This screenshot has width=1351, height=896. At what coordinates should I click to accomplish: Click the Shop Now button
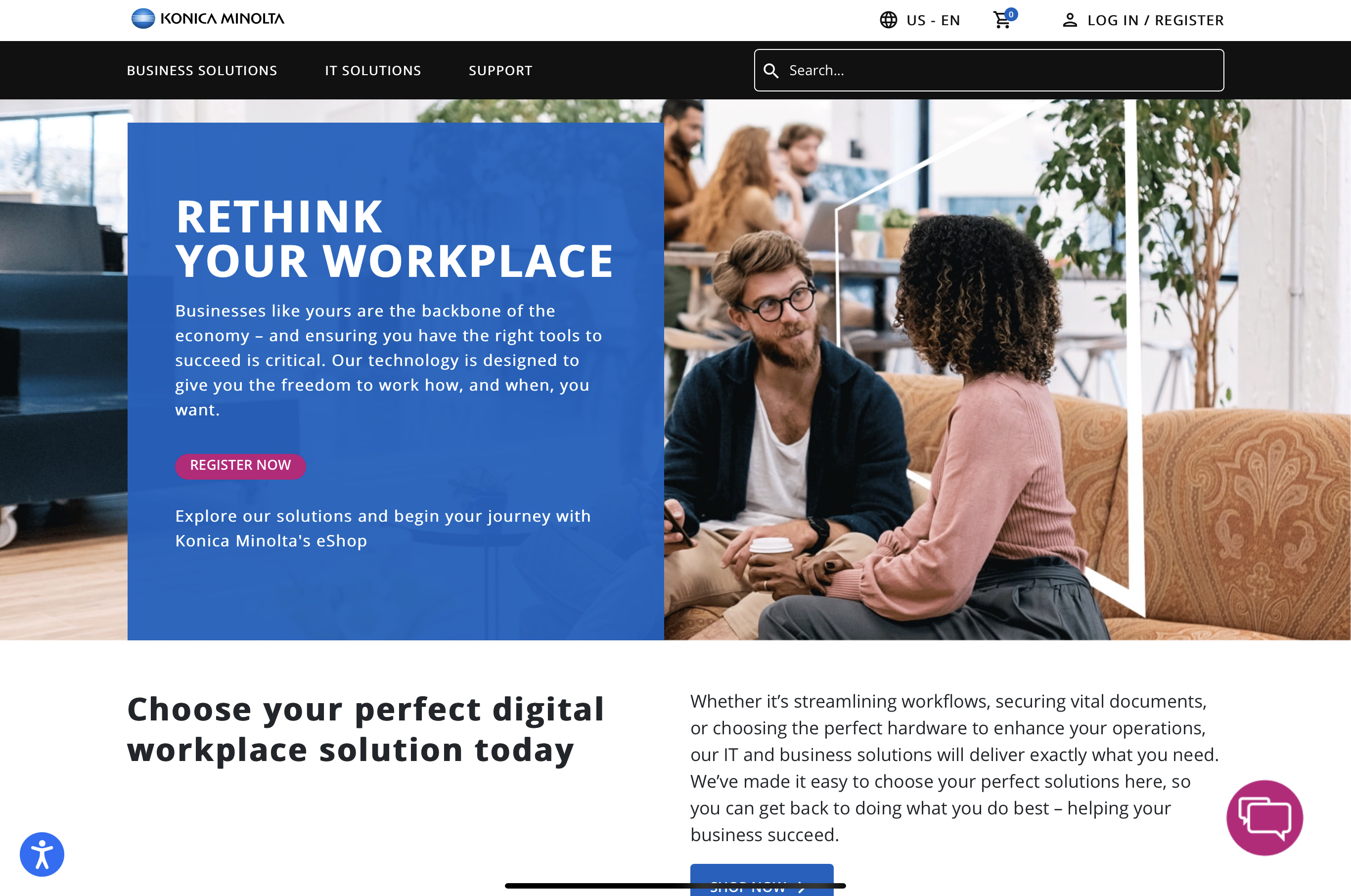tap(761, 880)
